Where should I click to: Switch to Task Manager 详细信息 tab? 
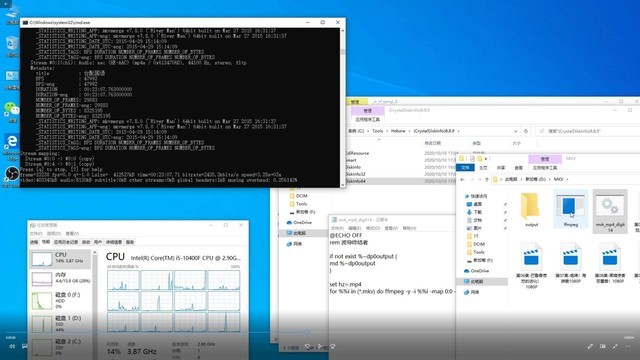point(114,242)
